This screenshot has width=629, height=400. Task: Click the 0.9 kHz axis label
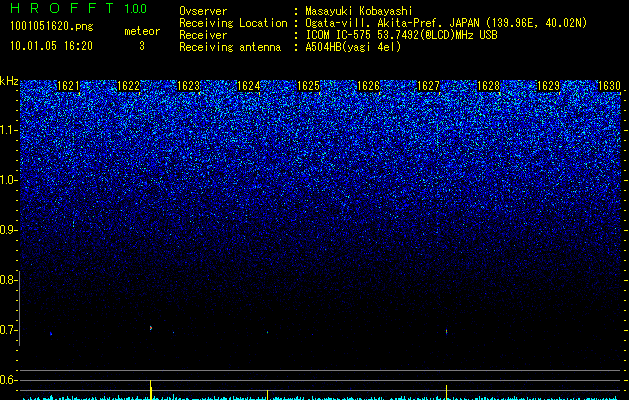tap(9, 230)
